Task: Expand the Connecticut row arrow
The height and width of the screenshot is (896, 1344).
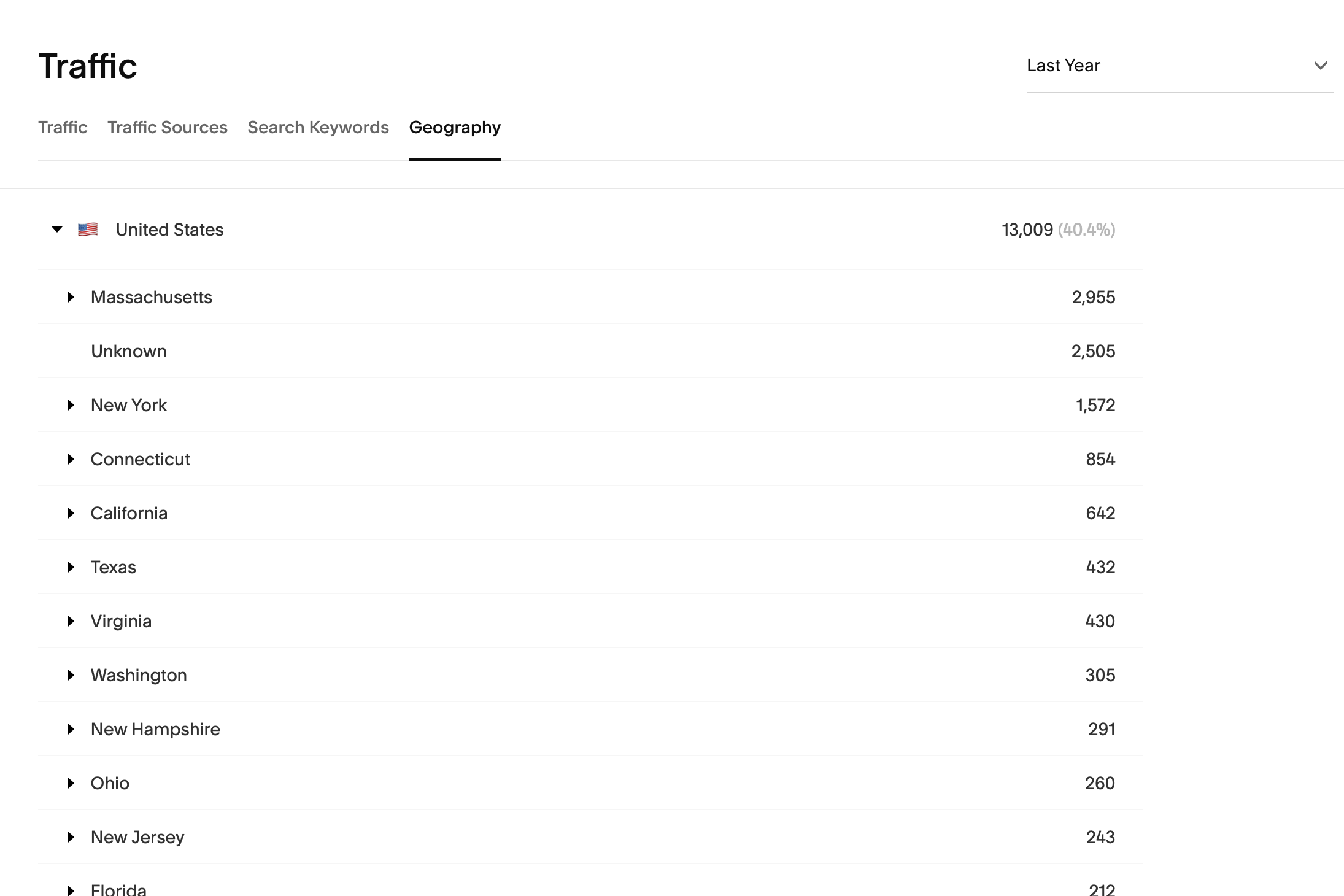Action: click(71, 460)
